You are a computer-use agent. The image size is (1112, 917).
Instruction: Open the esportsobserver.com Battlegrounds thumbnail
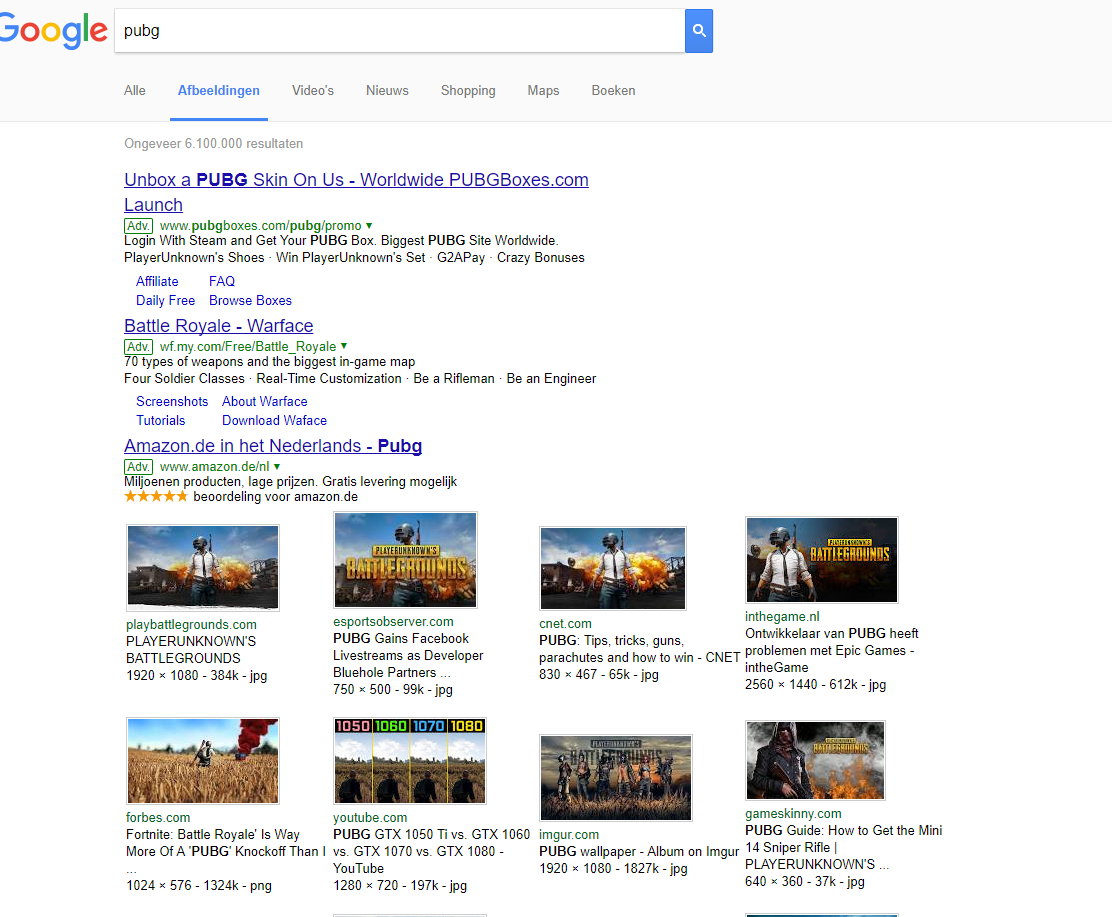coord(406,560)
